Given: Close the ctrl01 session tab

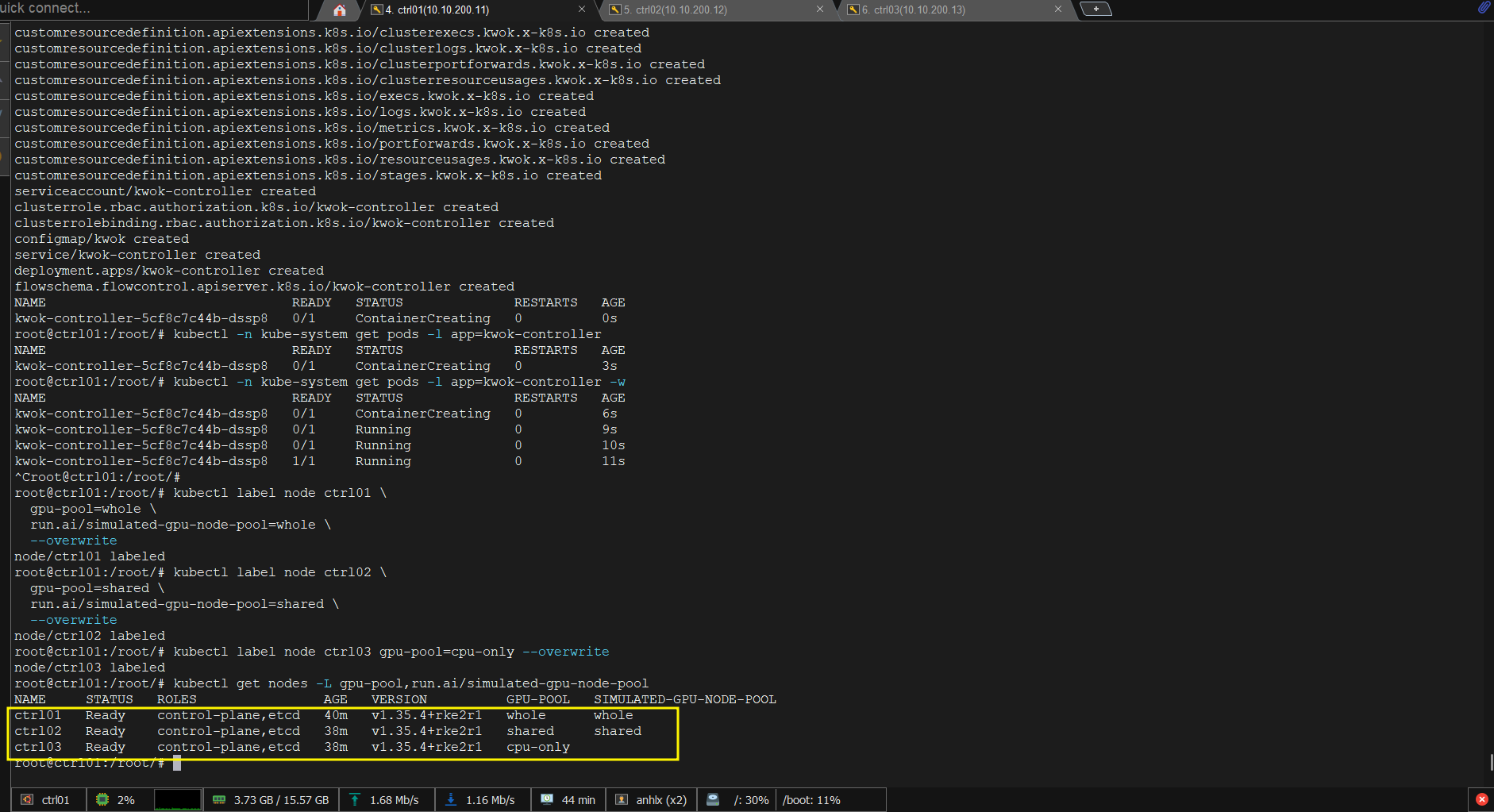Looking at the screenshot, I should point(582,10).
